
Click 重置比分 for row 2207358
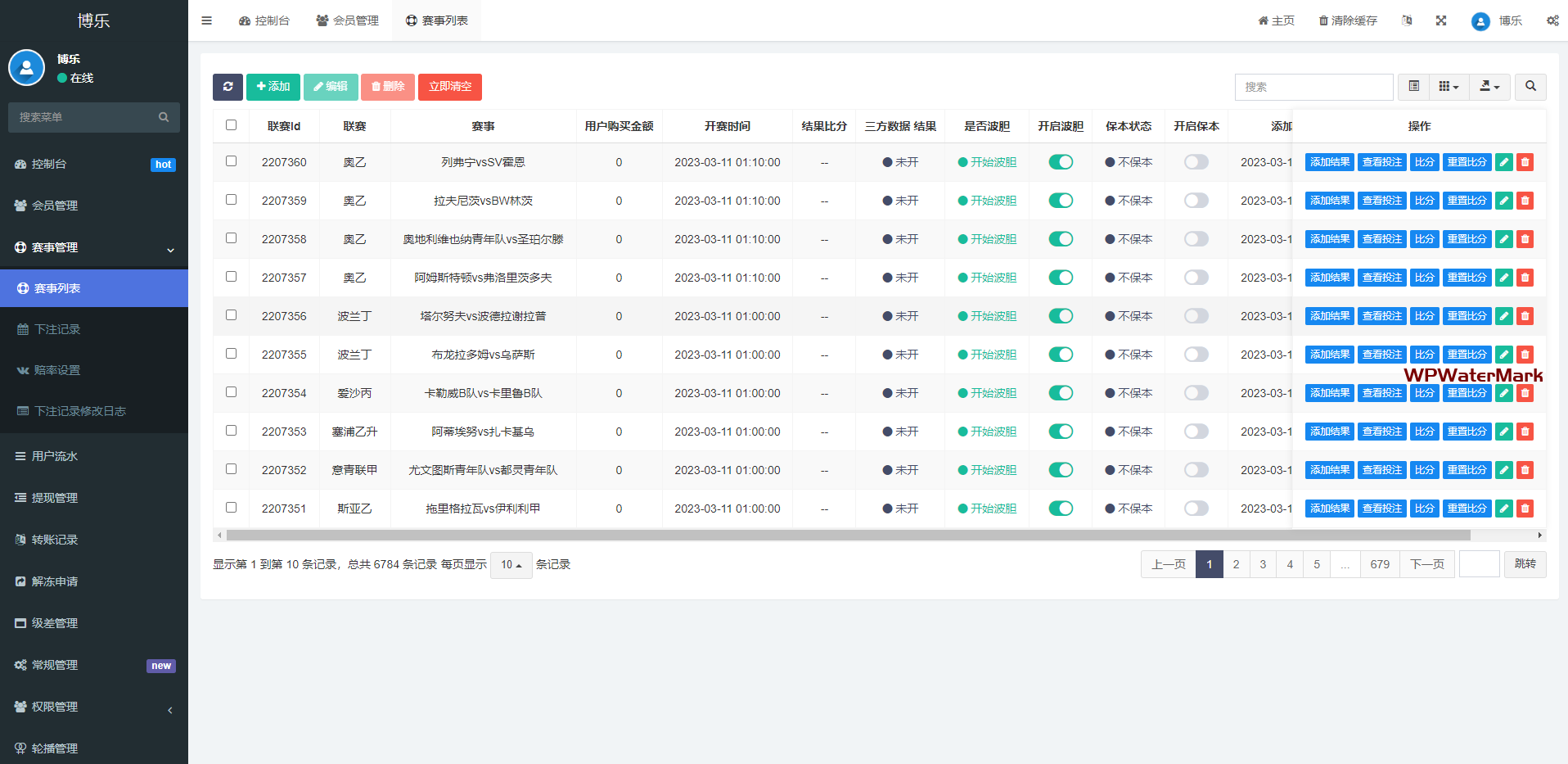point(1467,239)
